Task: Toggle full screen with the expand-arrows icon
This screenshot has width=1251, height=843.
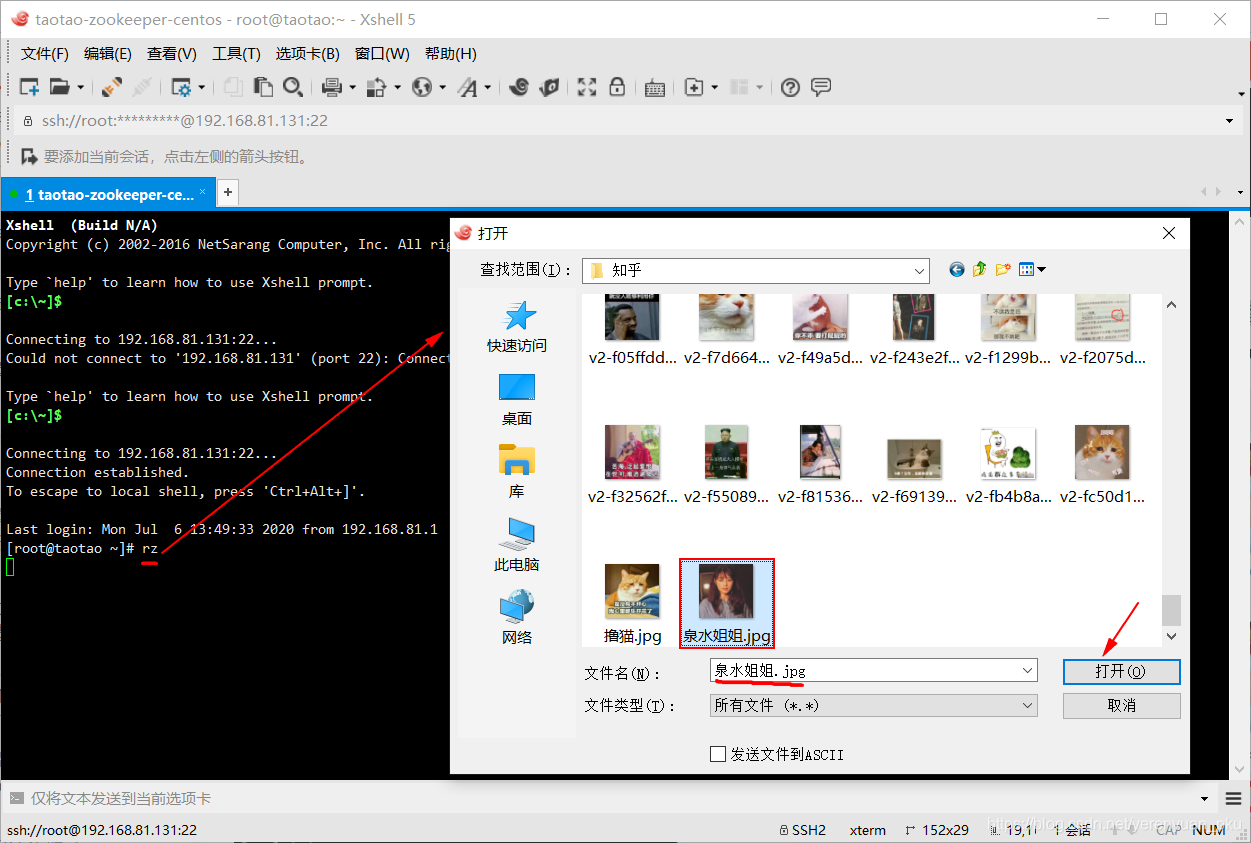Action: tap(587, 87)
